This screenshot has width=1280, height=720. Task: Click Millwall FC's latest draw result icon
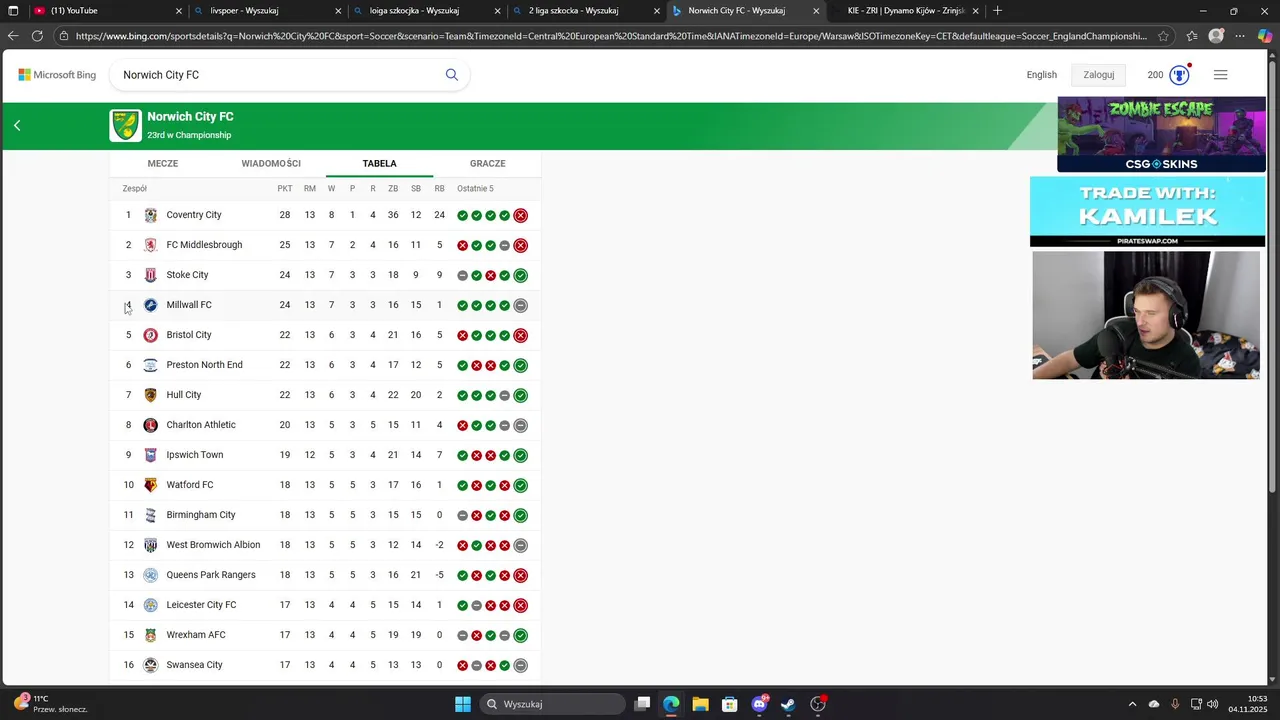[521, 305]
